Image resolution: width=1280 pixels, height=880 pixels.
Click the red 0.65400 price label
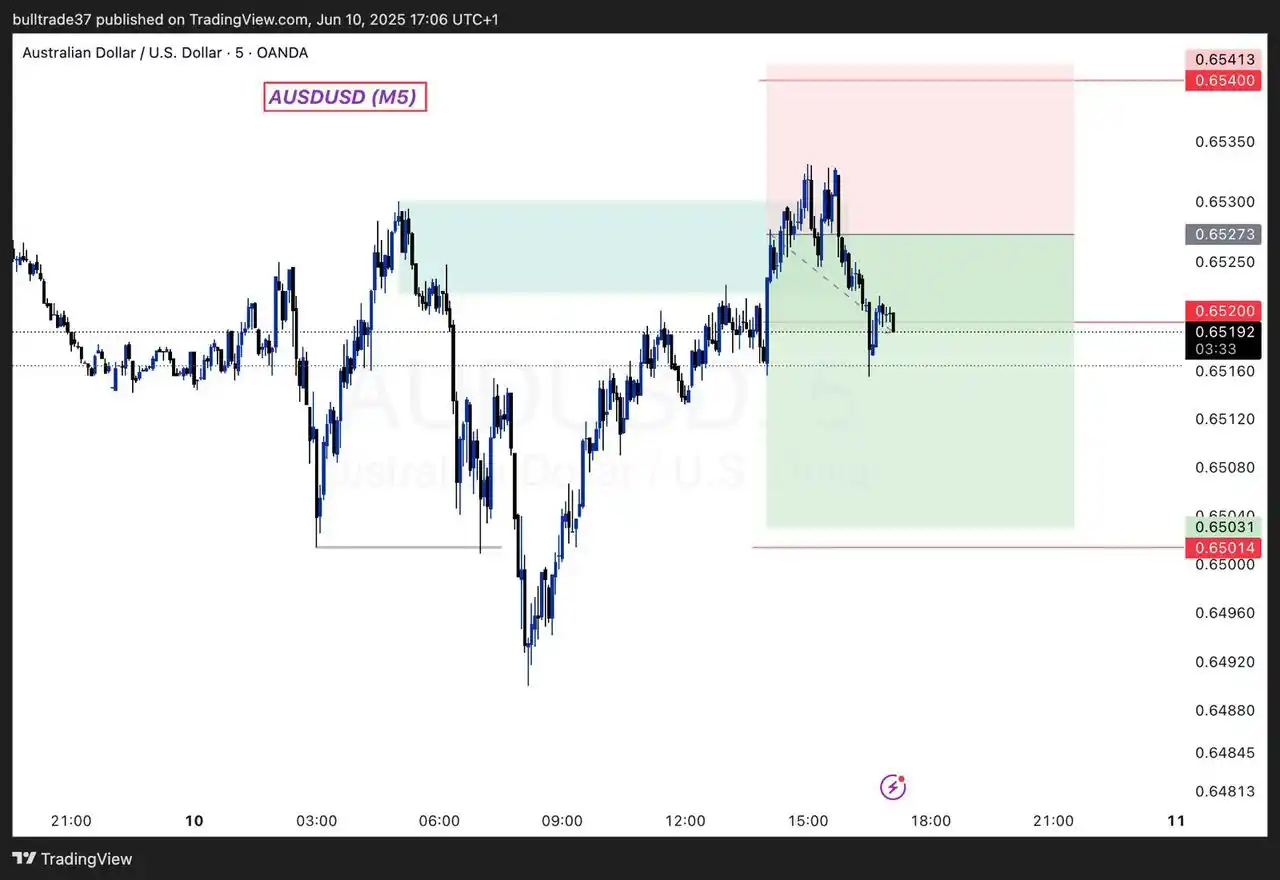(1225, 80)
